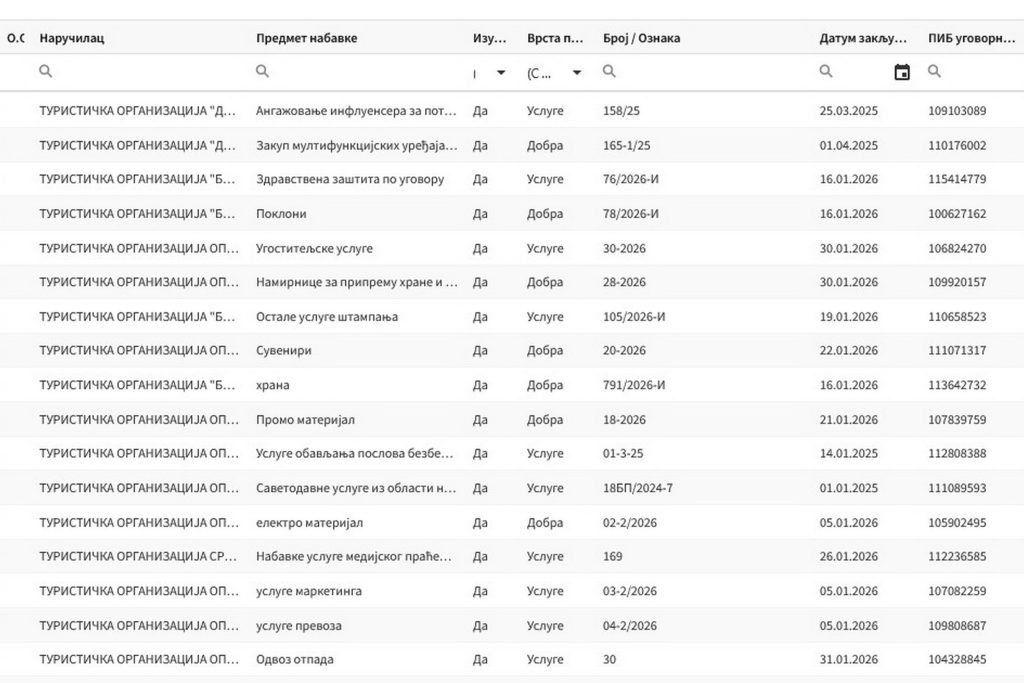Expand the Изузета filter dropdown arrow
1024x683 pixels.
coord(501,73)
